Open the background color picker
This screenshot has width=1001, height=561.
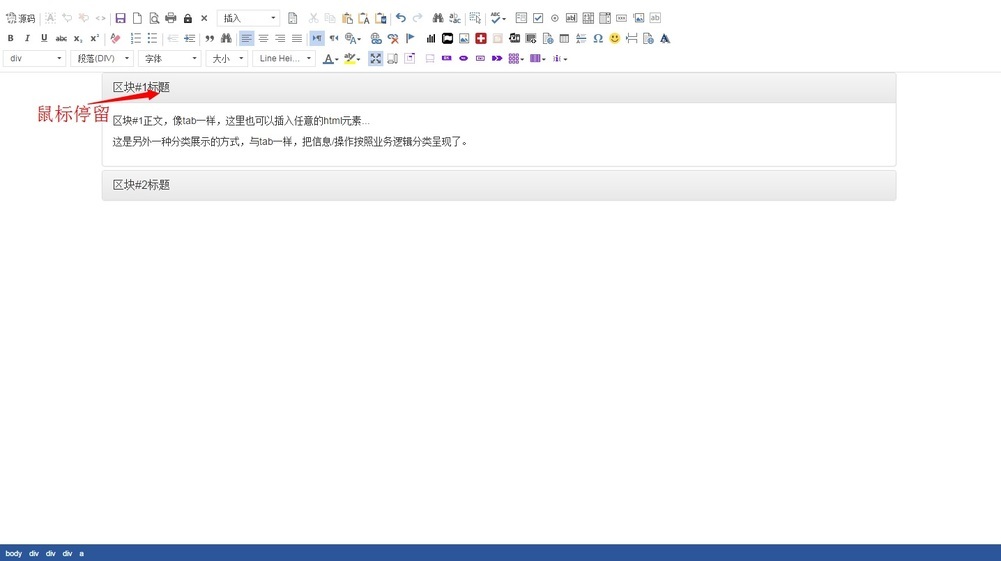click(352, 59)
